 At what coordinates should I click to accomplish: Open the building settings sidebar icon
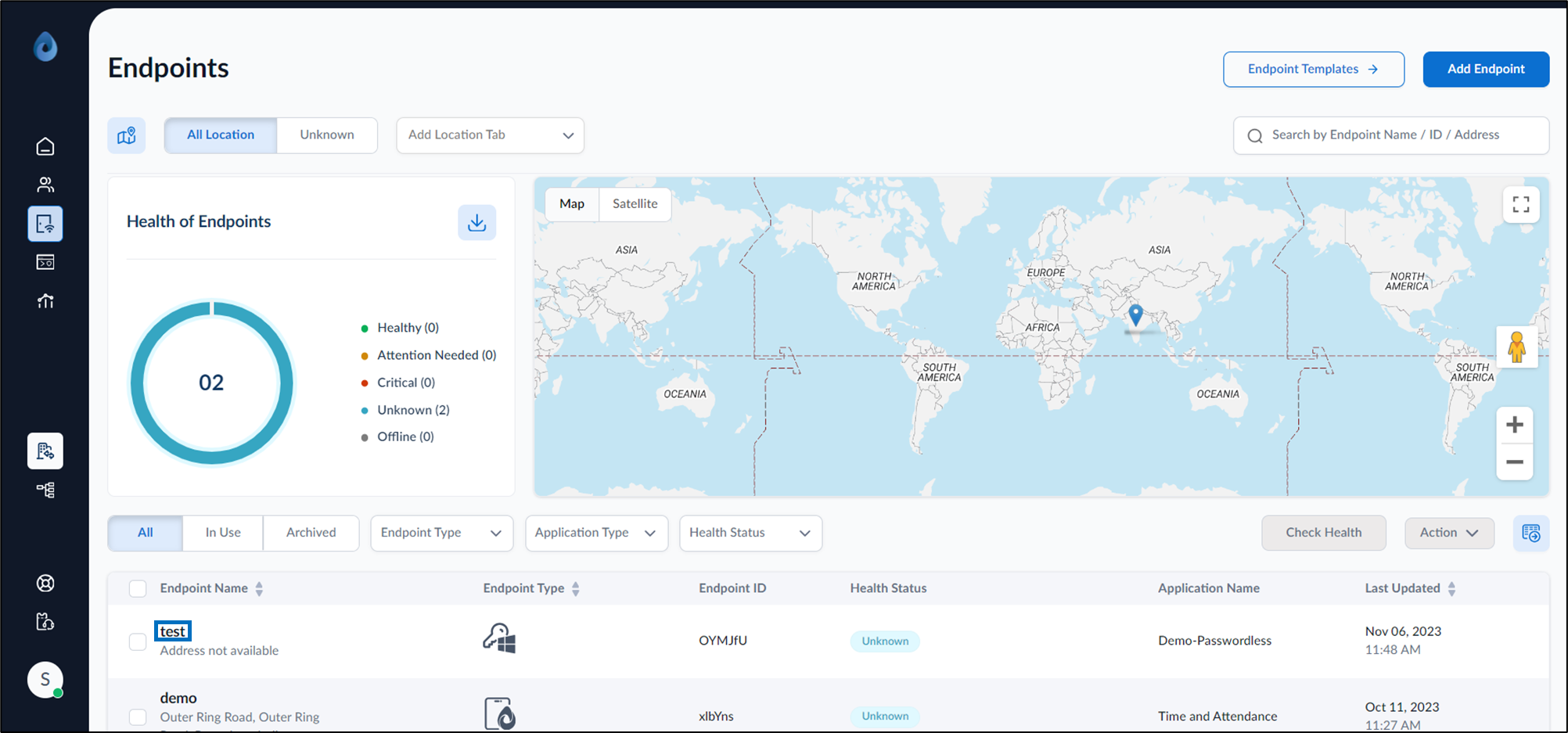45,451
